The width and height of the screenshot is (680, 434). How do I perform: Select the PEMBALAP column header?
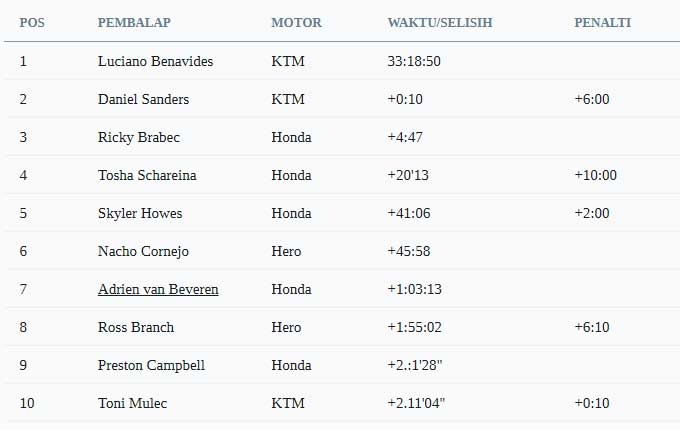click(x=134, y=23)
